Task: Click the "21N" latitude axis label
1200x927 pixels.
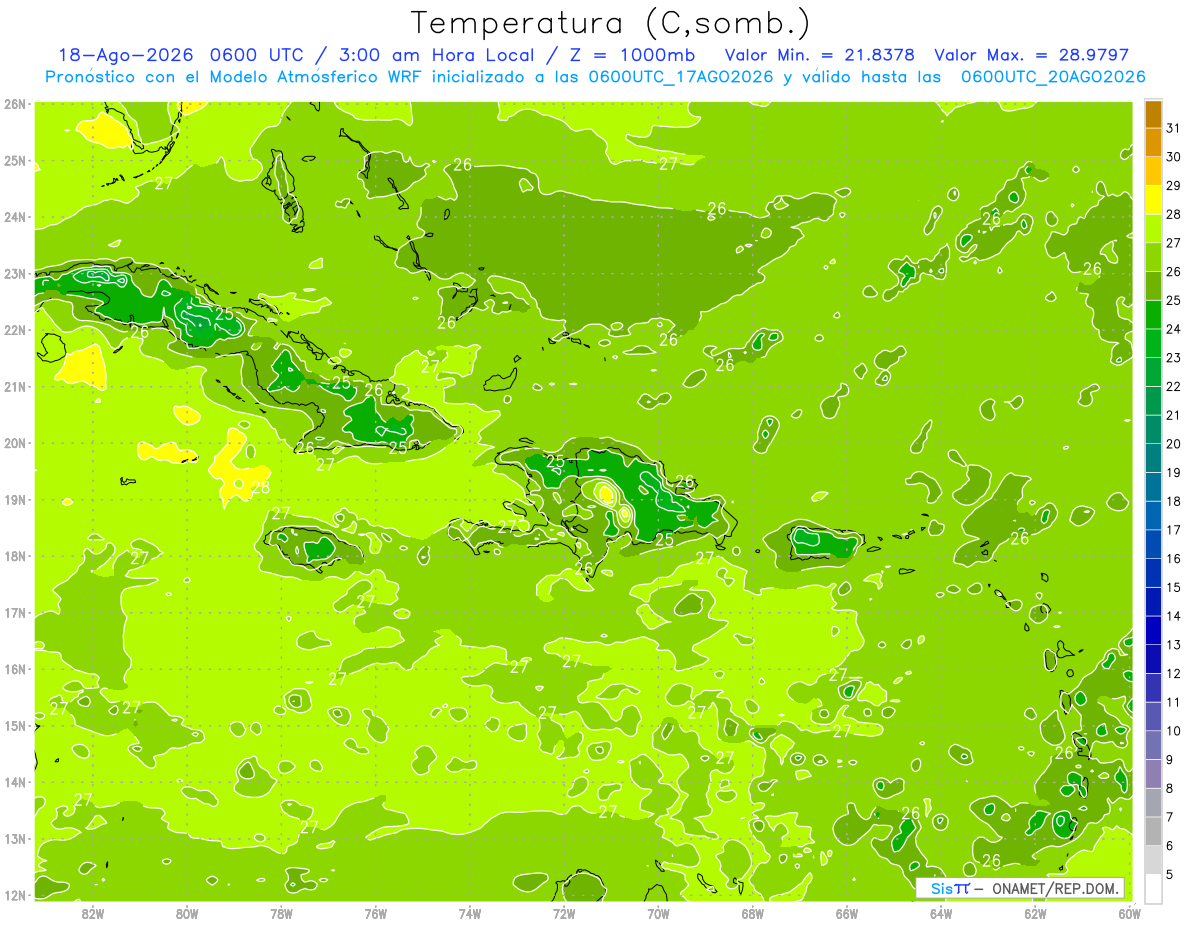Action: point(15,387)
